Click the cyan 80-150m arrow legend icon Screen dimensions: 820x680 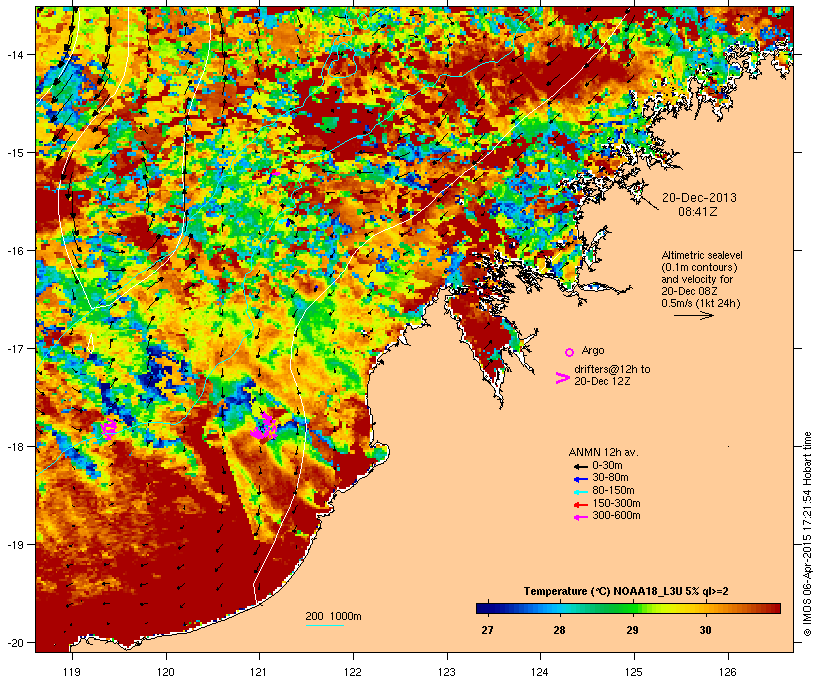pyautogui.click(x=580, y=492)
